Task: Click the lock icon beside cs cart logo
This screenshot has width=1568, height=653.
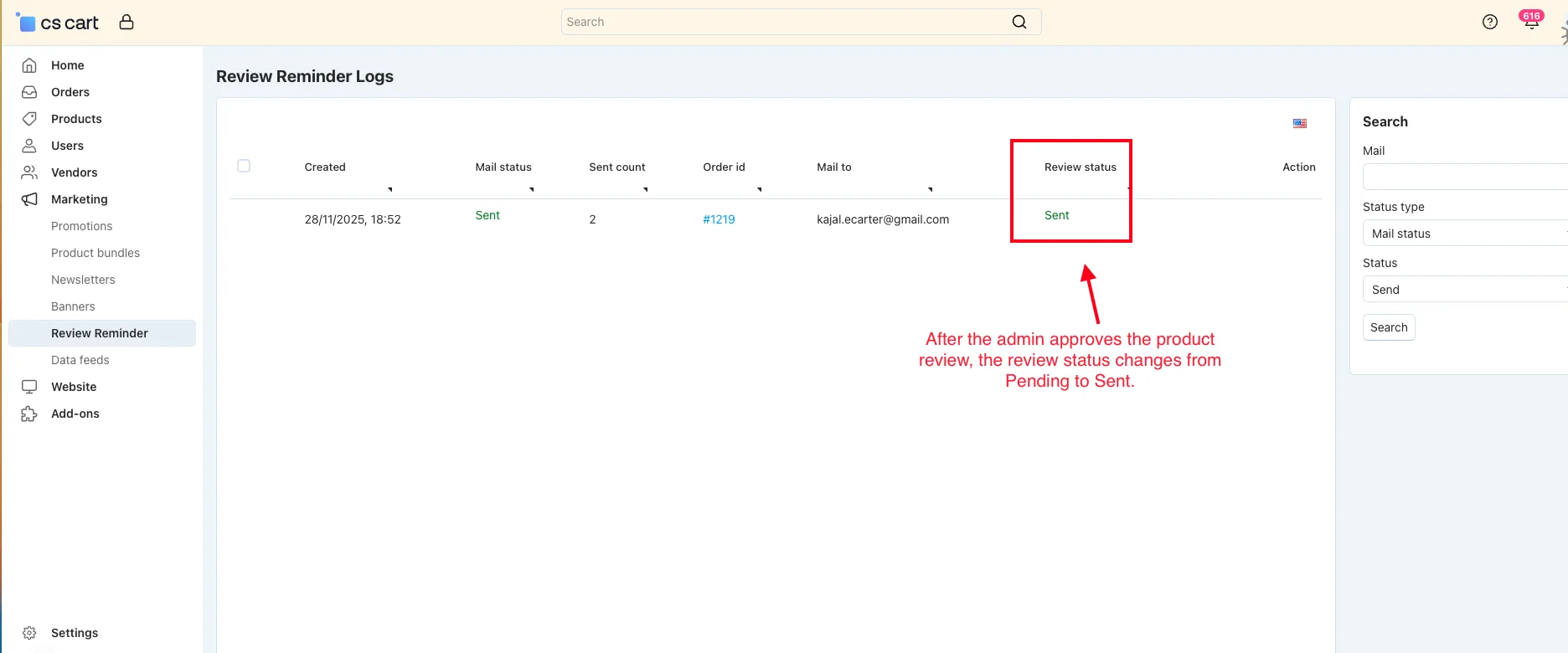Action: click(x=126, y=22)
